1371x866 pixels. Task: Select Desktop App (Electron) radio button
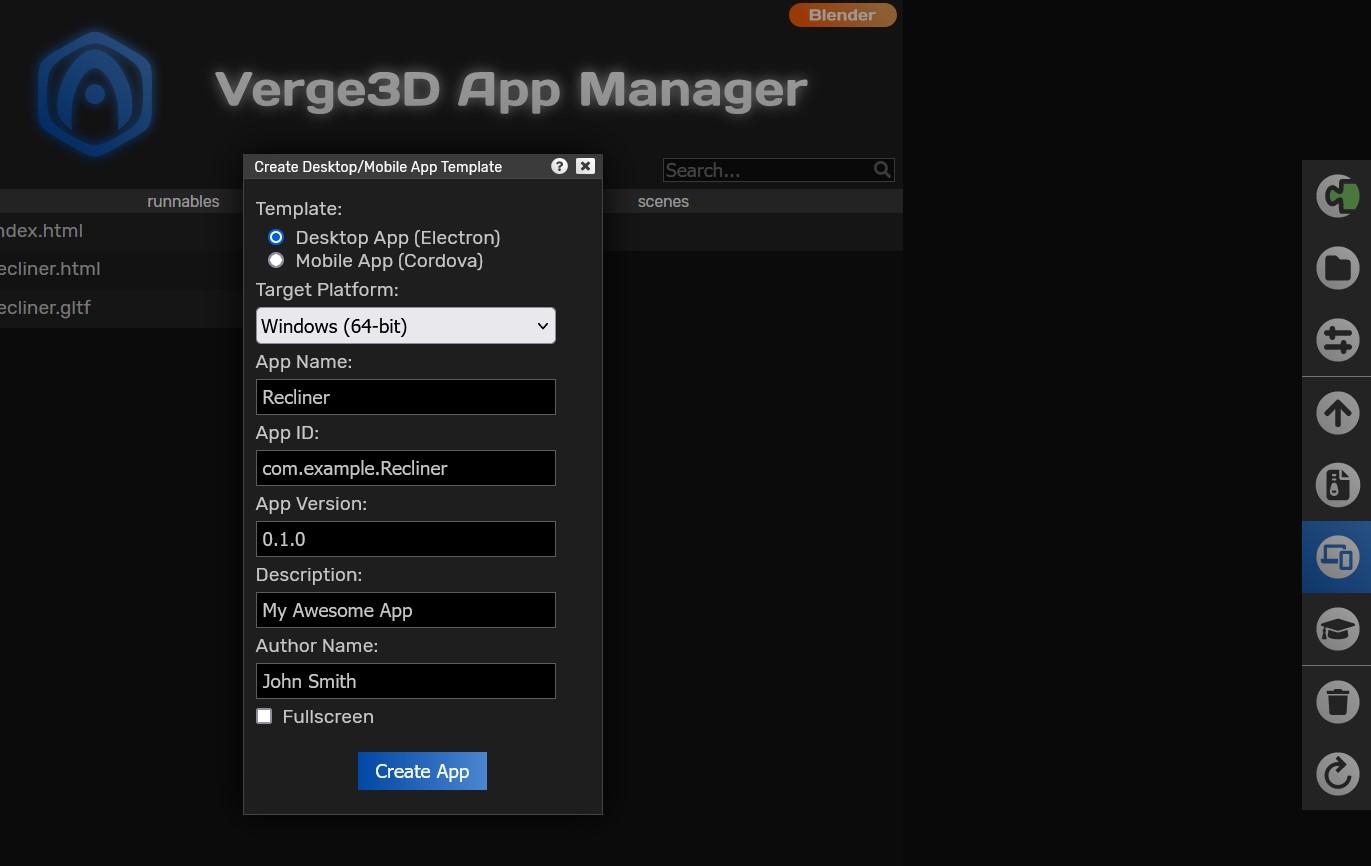(276, 237)
